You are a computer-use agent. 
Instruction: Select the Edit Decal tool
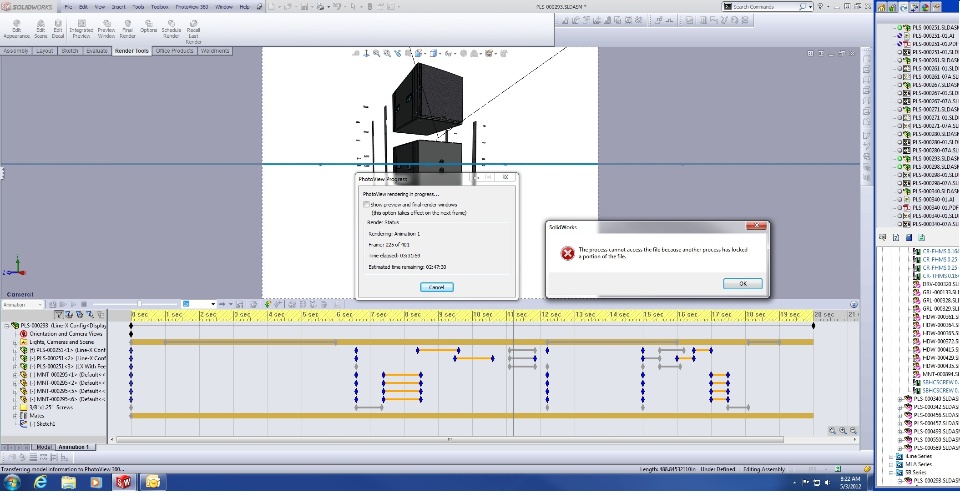(x=58, y=29)
